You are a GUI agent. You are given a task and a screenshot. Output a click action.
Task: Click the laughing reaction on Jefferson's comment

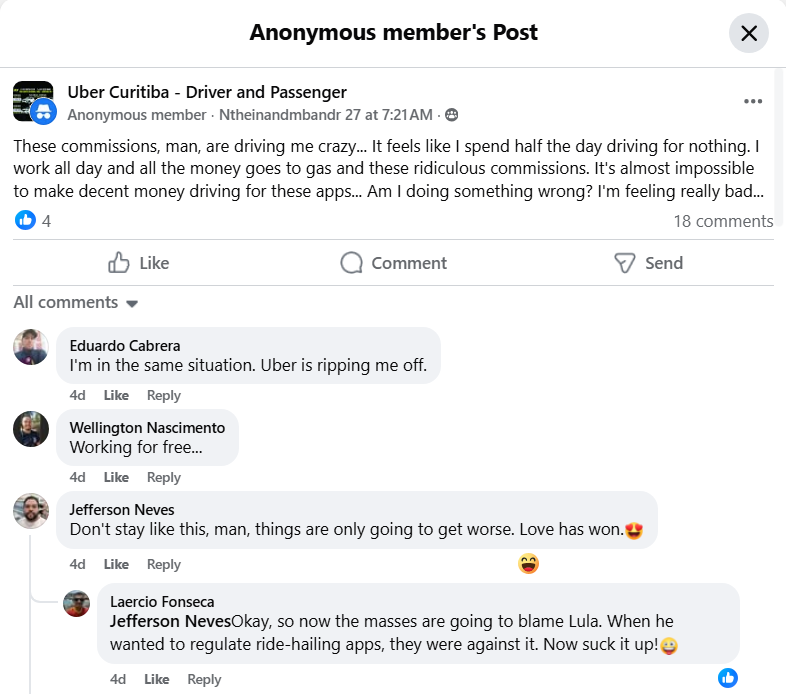(x=529, y=564)
